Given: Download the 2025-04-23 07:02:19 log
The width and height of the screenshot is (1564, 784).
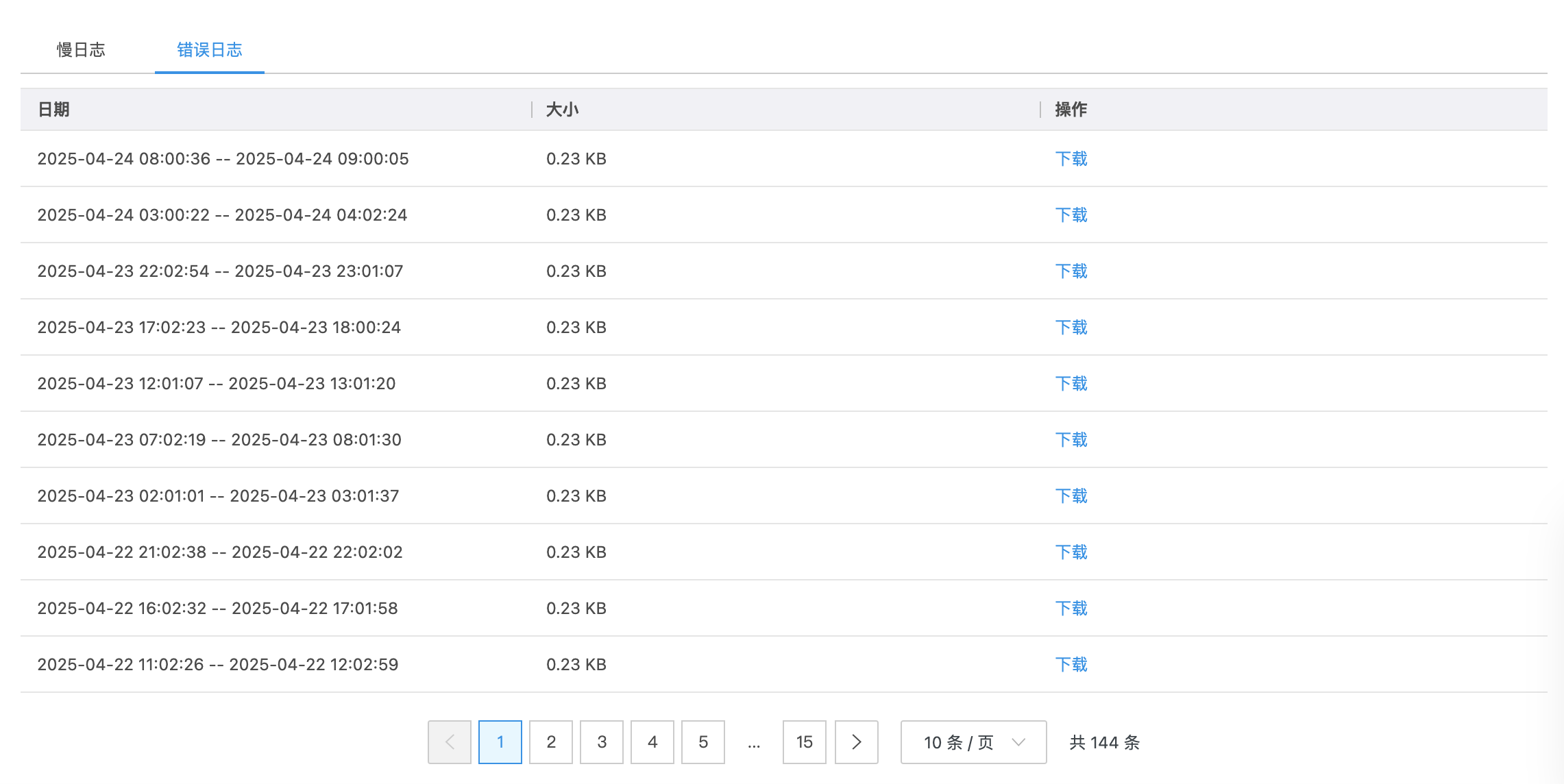Looking at the screenshot, I should tap(1071, 440).
